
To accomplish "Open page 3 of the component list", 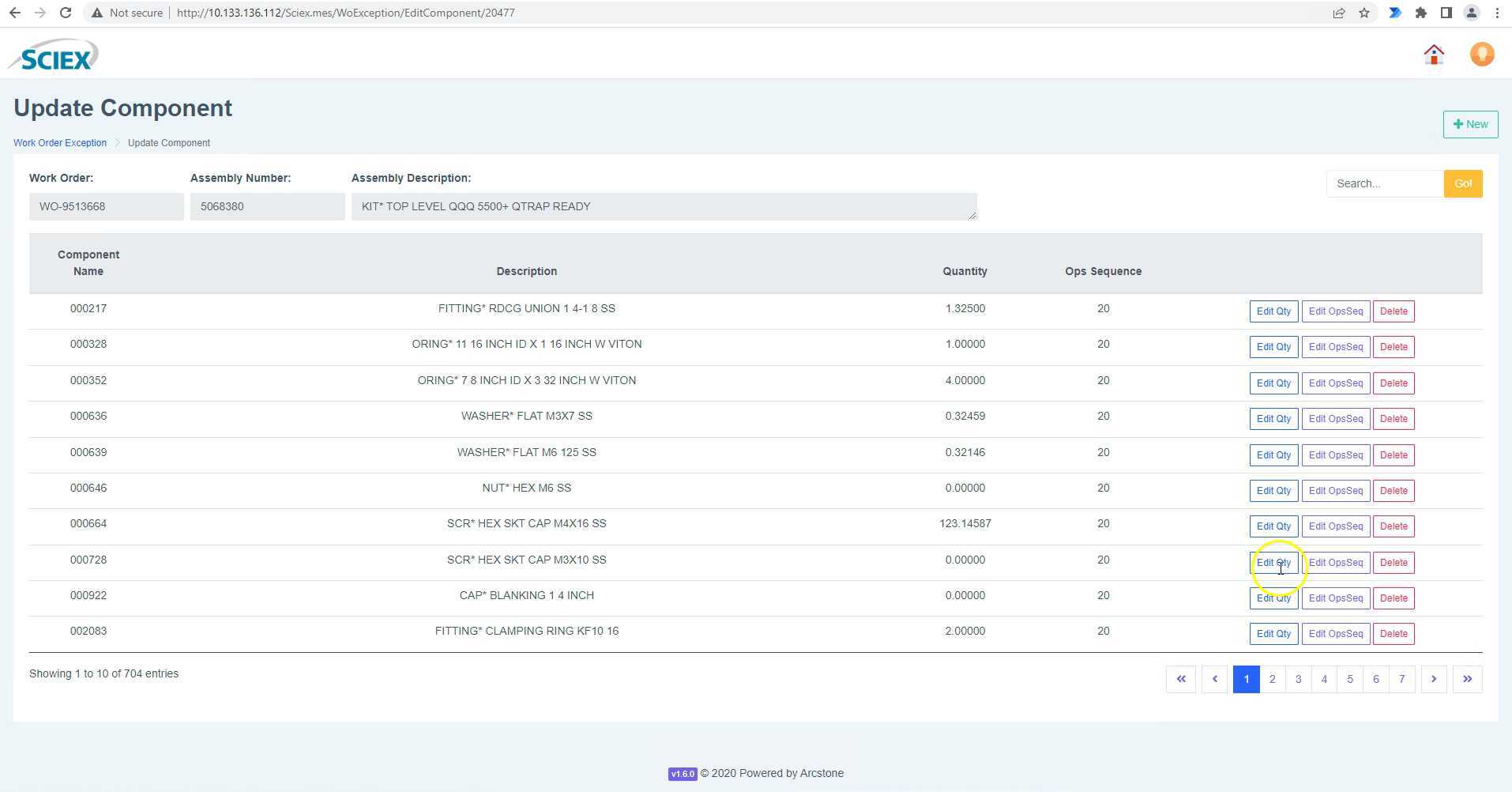I will [1298, 679].
